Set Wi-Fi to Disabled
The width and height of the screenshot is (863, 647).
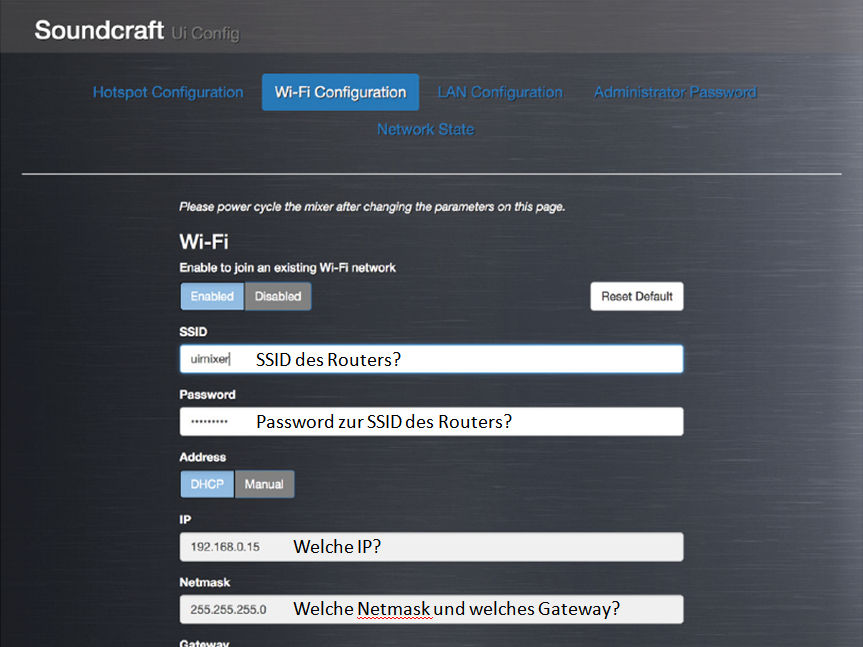(278, 297)
